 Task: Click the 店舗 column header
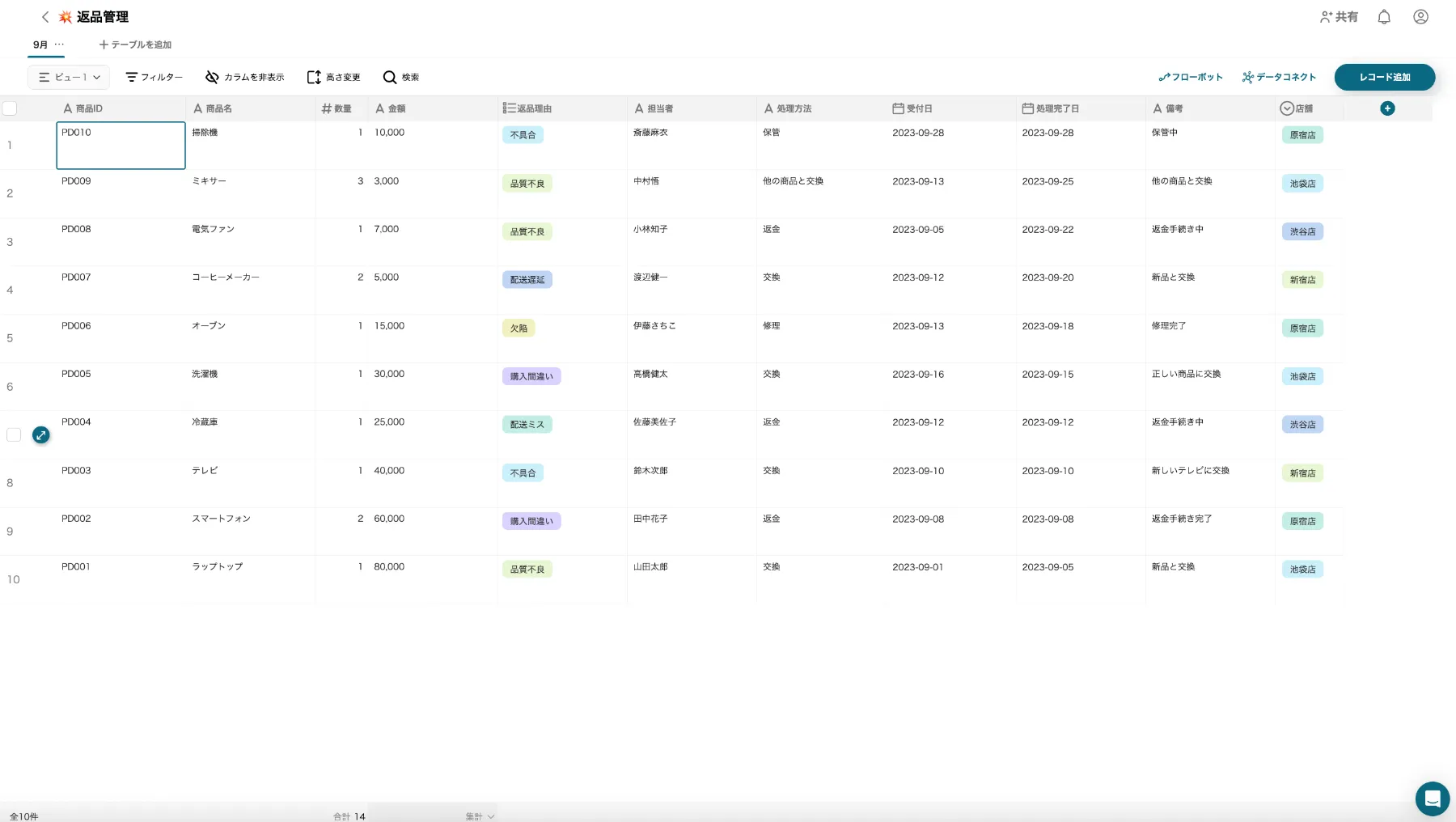(x=1309, y=108)
